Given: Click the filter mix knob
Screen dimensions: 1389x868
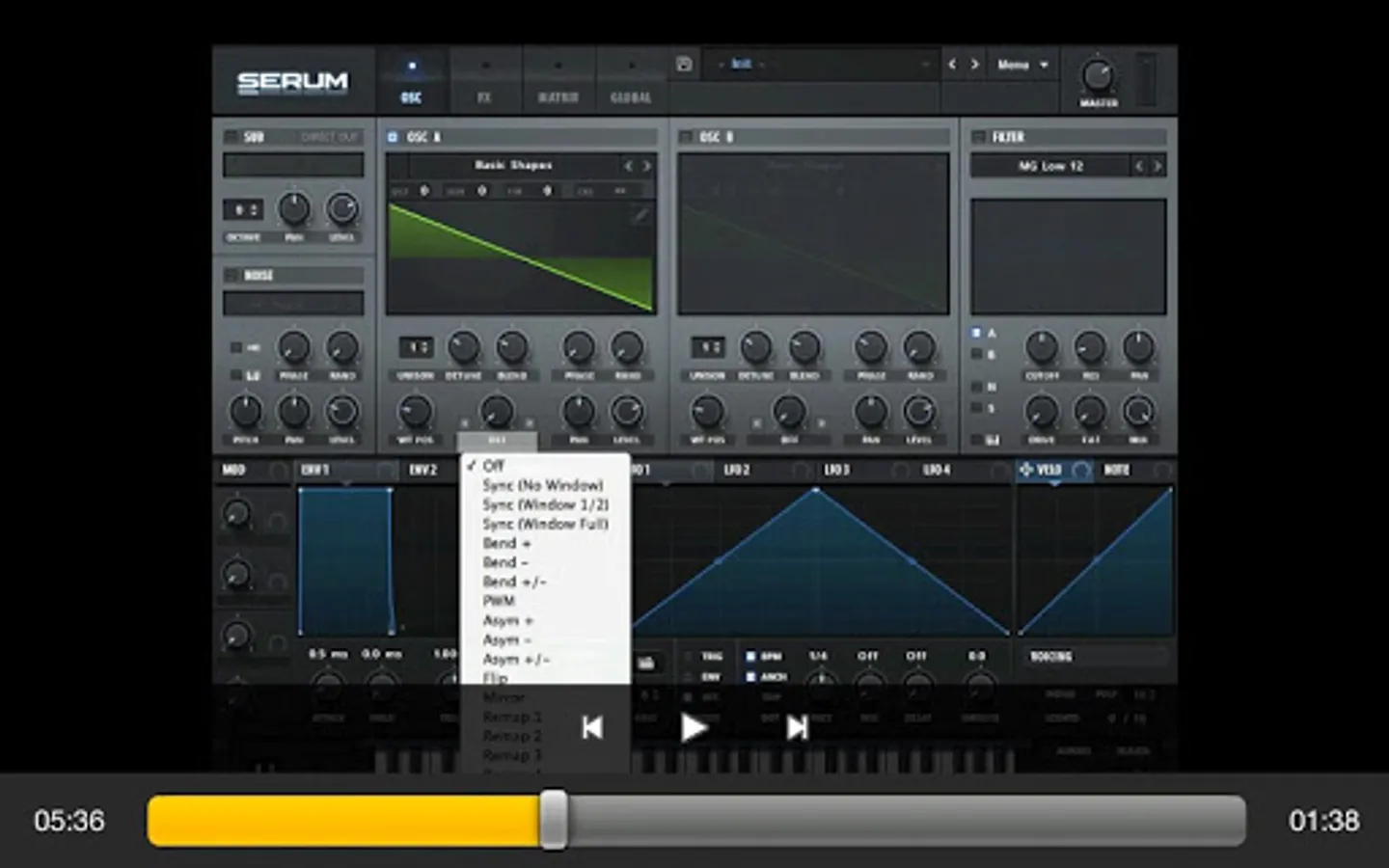Looking at the screenshot, I should point(1138,412).
